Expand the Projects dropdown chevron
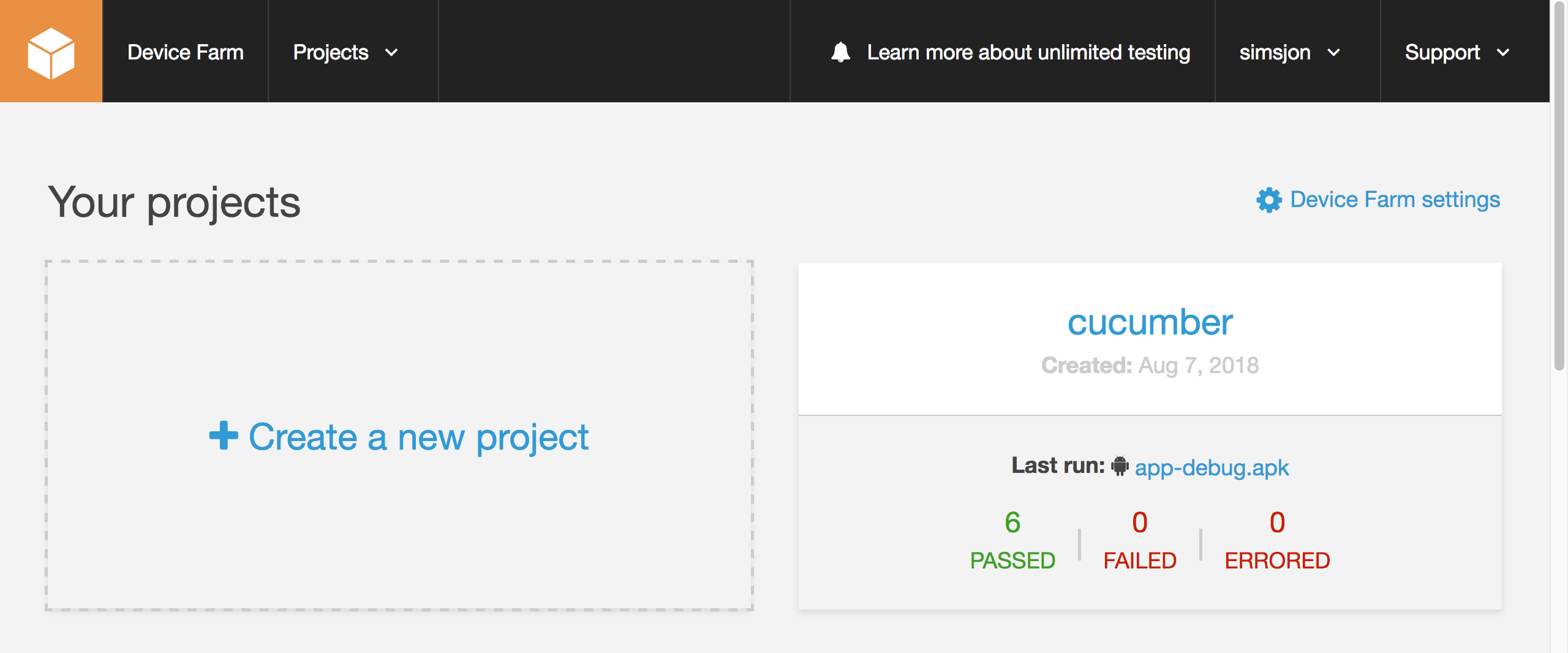 click(x=391, y=53)
